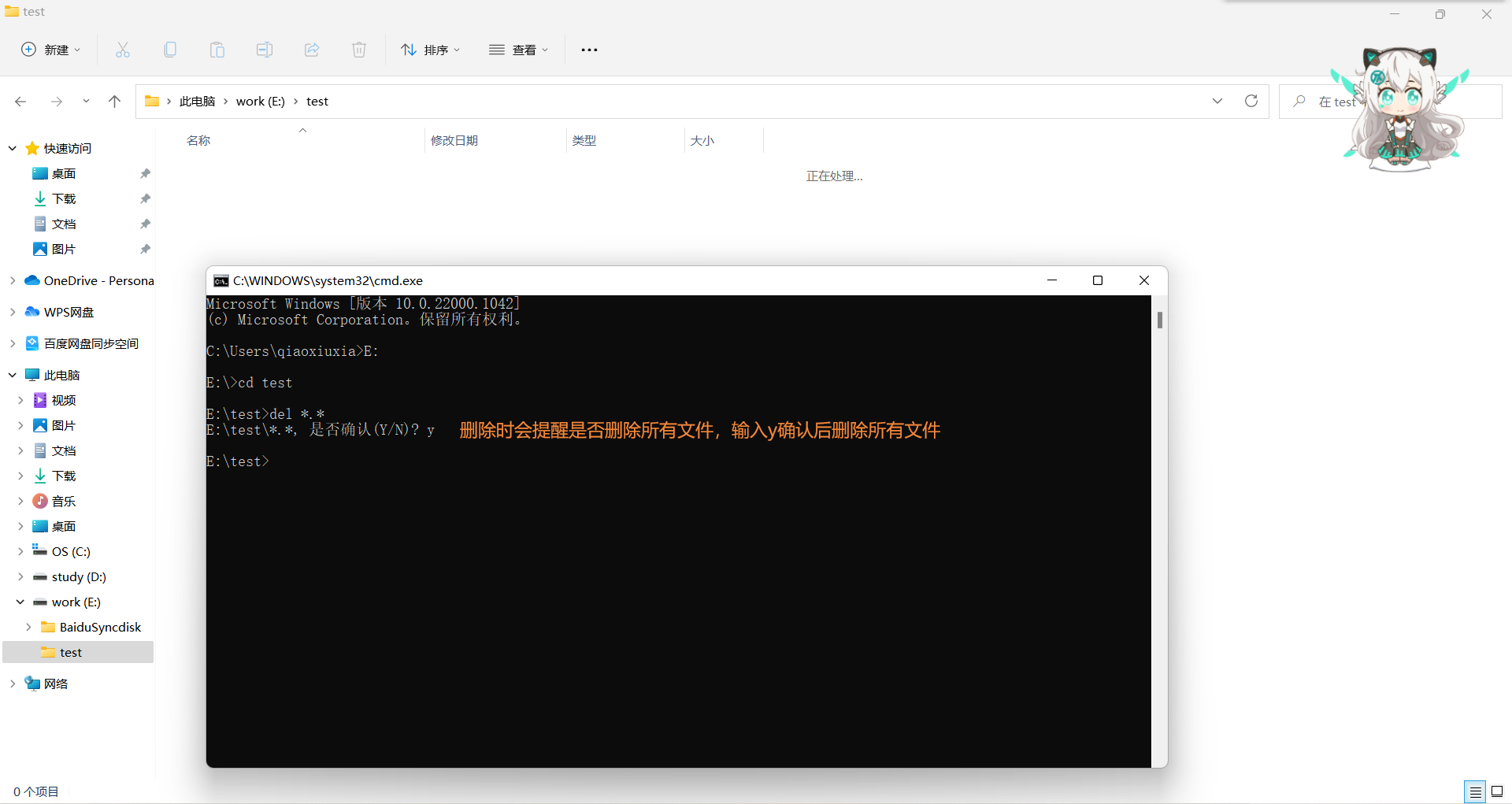Collapse the 此电脑 tree node
This screenshot has width=1512, height=804.
[13, 375]
